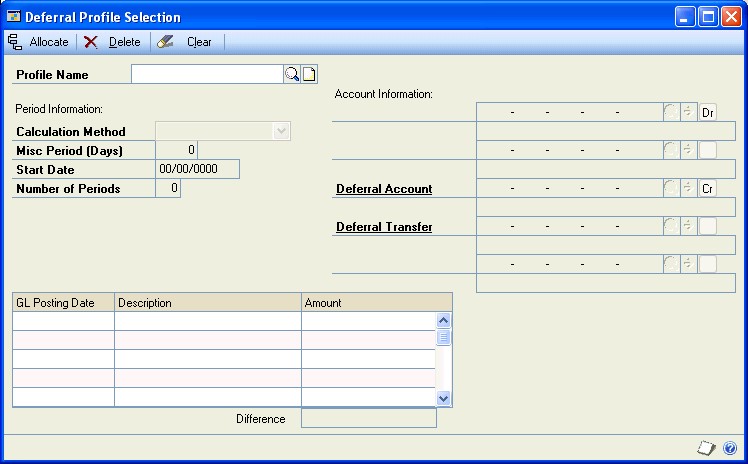Viewport: 748px width, 464px height.
Task: Click the Clear toolbar button
Action: pos(185,42)
